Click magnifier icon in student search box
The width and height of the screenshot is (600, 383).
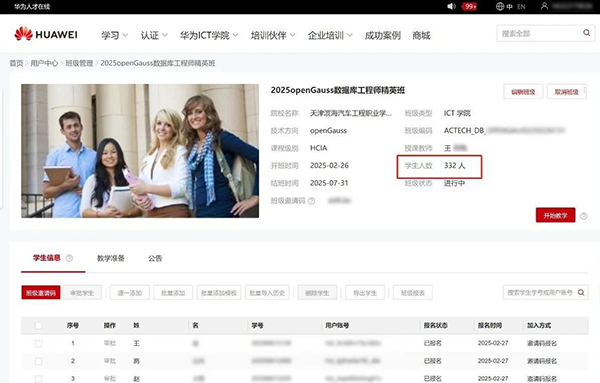(x=581, y=293)
